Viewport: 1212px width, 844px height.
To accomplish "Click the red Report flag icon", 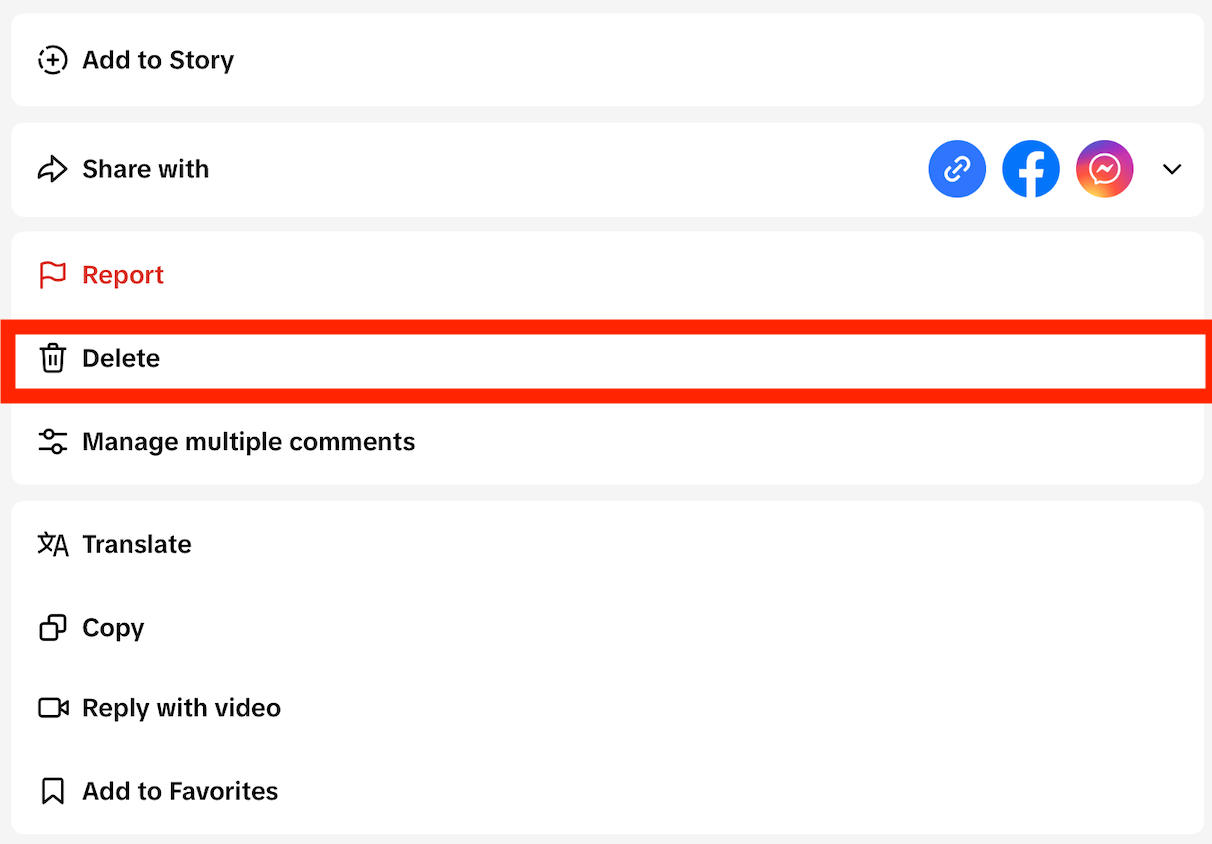I will (52, 275).
